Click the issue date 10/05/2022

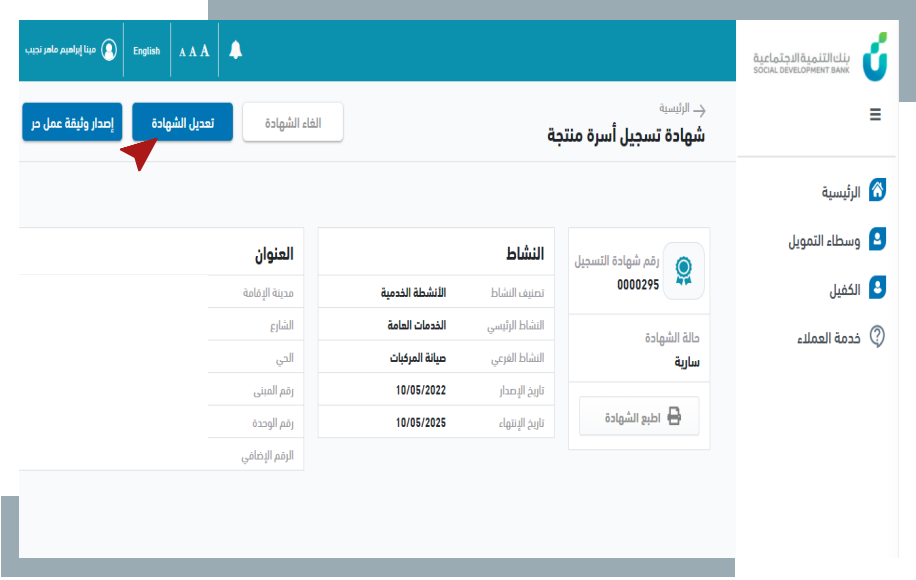421,390
